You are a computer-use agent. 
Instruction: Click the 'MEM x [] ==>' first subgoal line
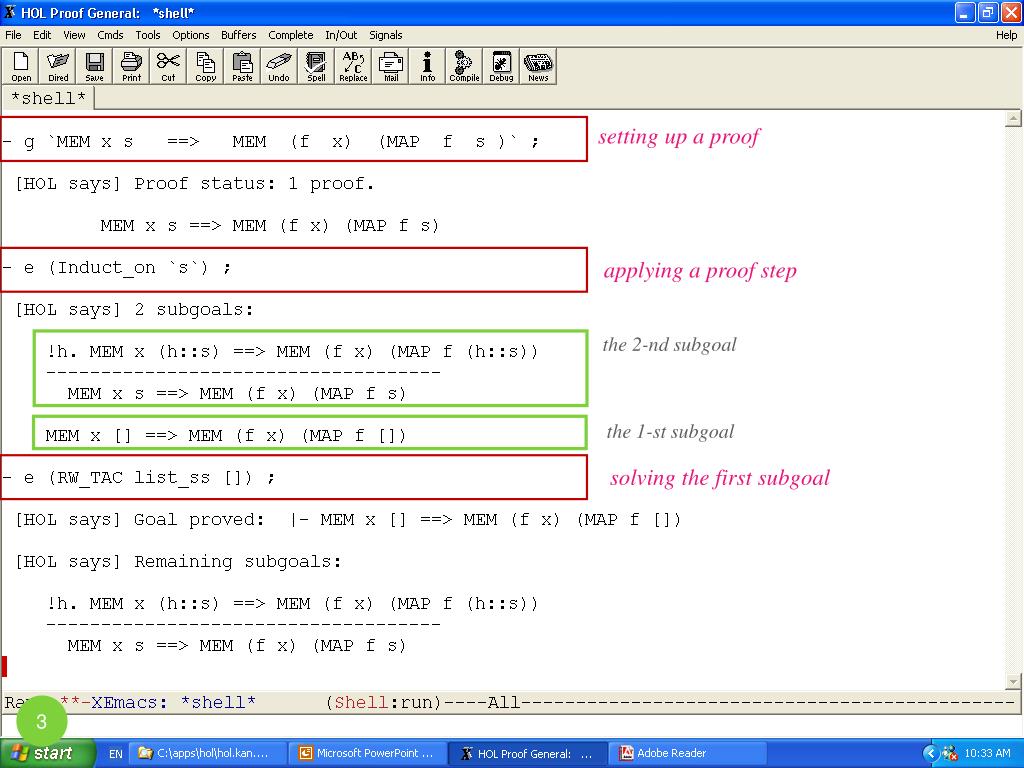[x=225, y=436]
